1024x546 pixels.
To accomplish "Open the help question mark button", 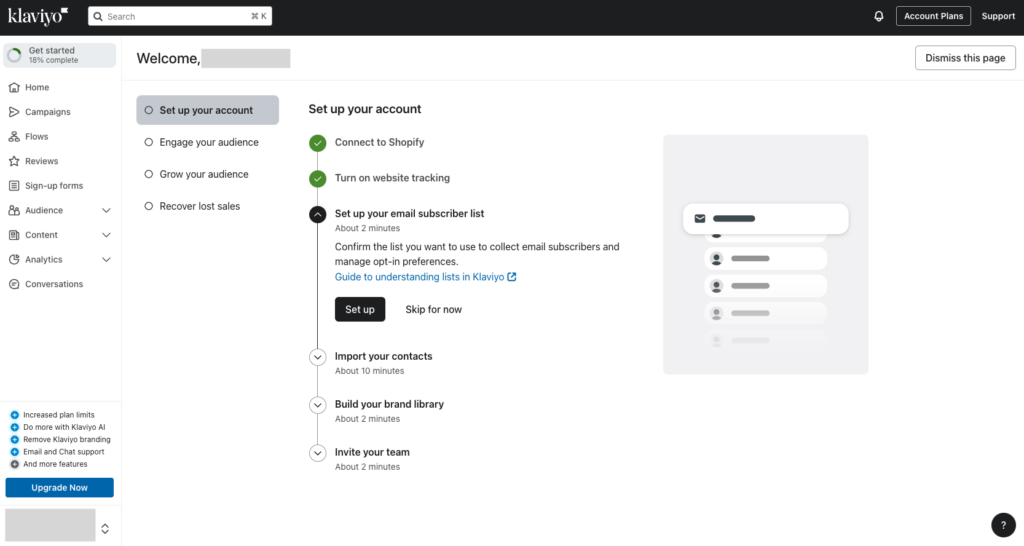I will pos(1003,525).
